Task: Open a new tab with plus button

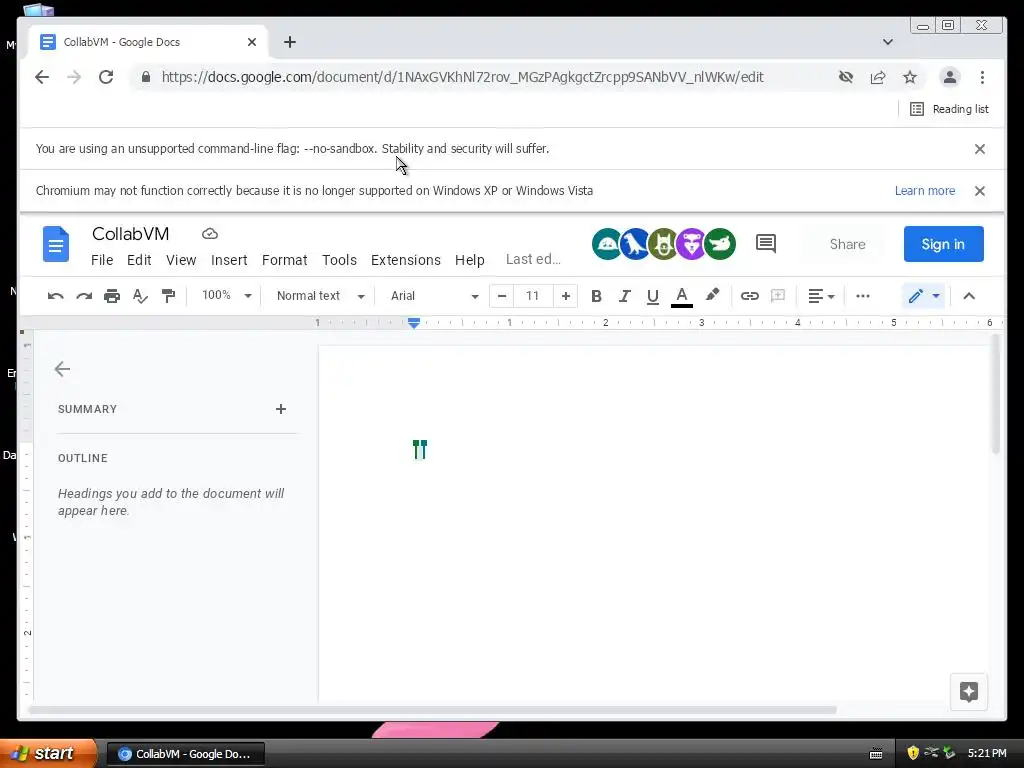Action: [x=290, y=42]
